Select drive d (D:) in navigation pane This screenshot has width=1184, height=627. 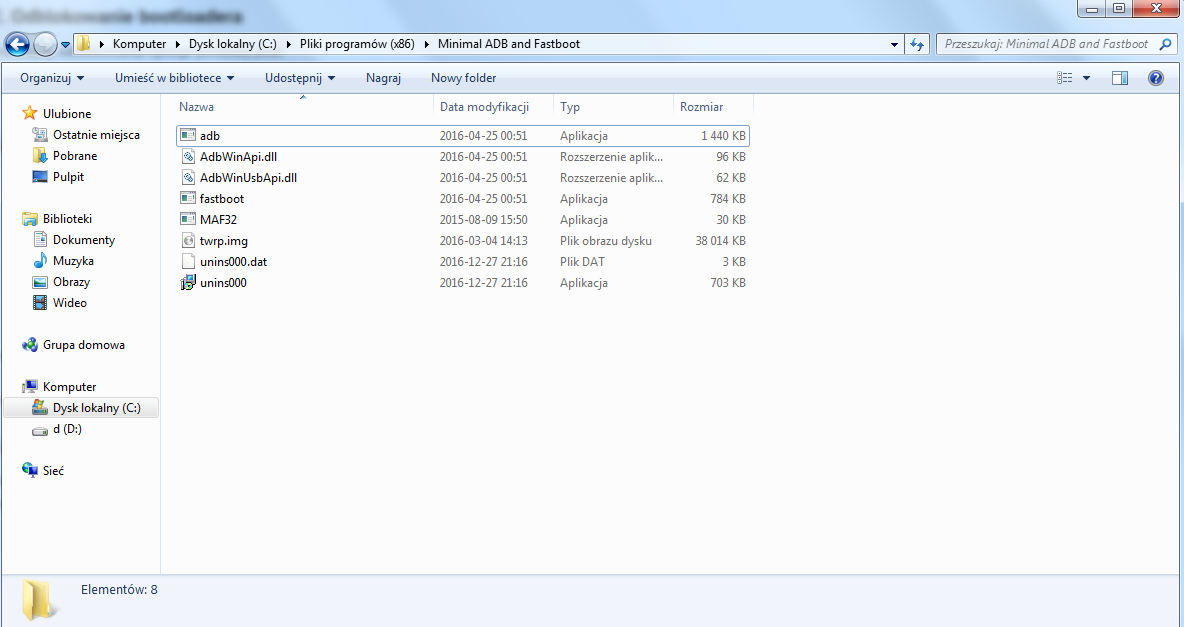point(67,429)
